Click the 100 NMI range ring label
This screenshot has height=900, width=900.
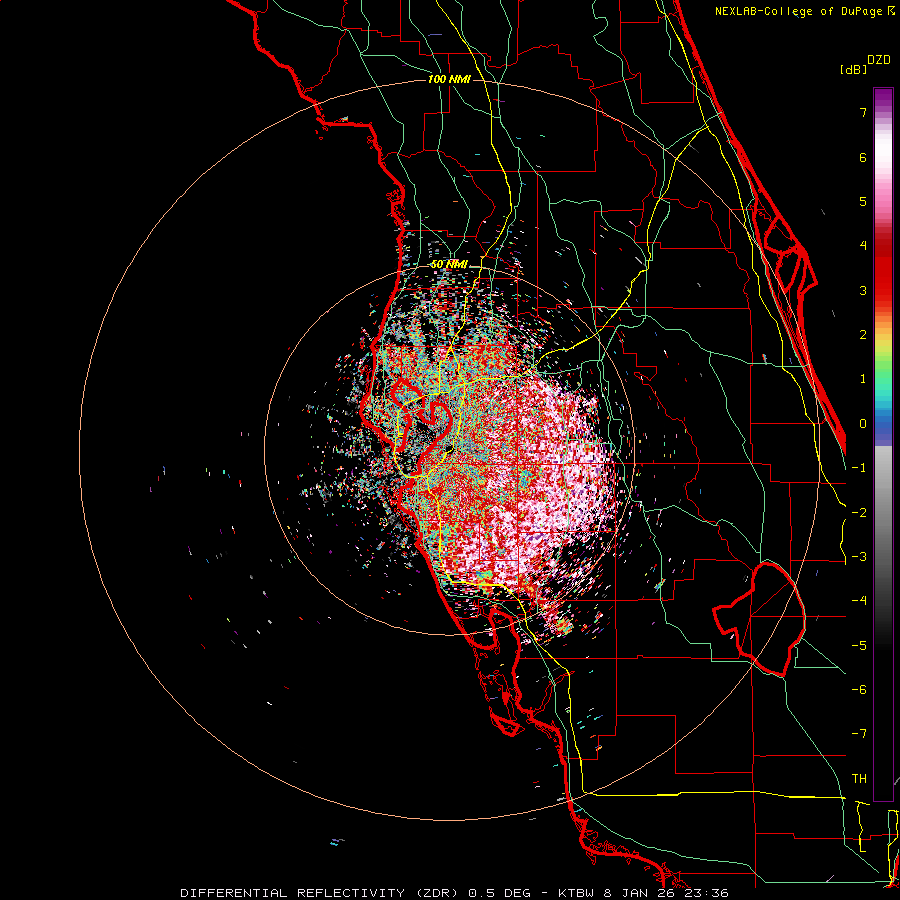[x=449, y=79]
